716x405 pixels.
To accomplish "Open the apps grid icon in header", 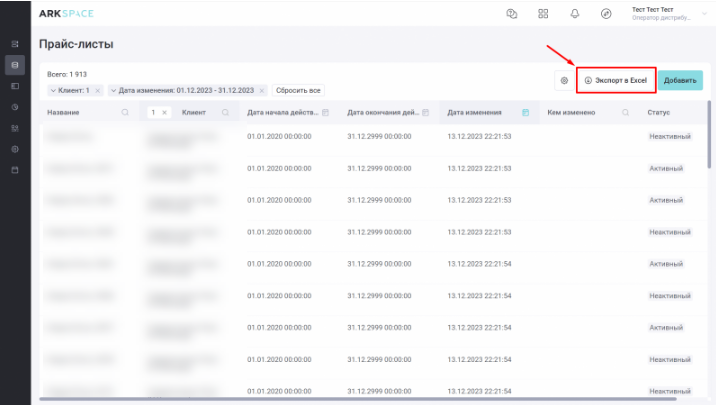I will point(543,14).
